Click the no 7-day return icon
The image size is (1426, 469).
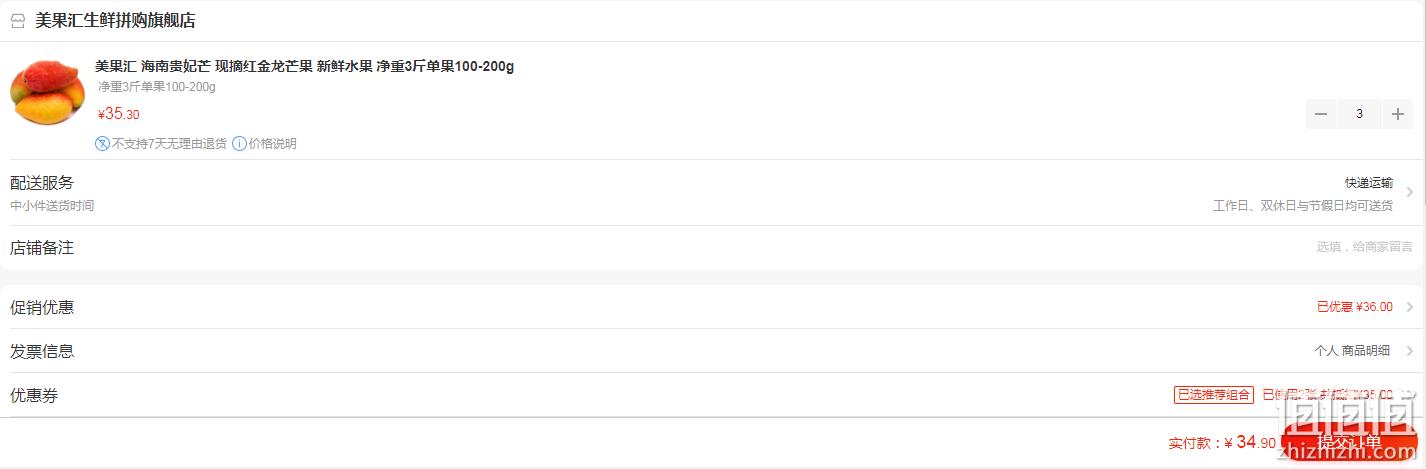(x=102, y=143)
